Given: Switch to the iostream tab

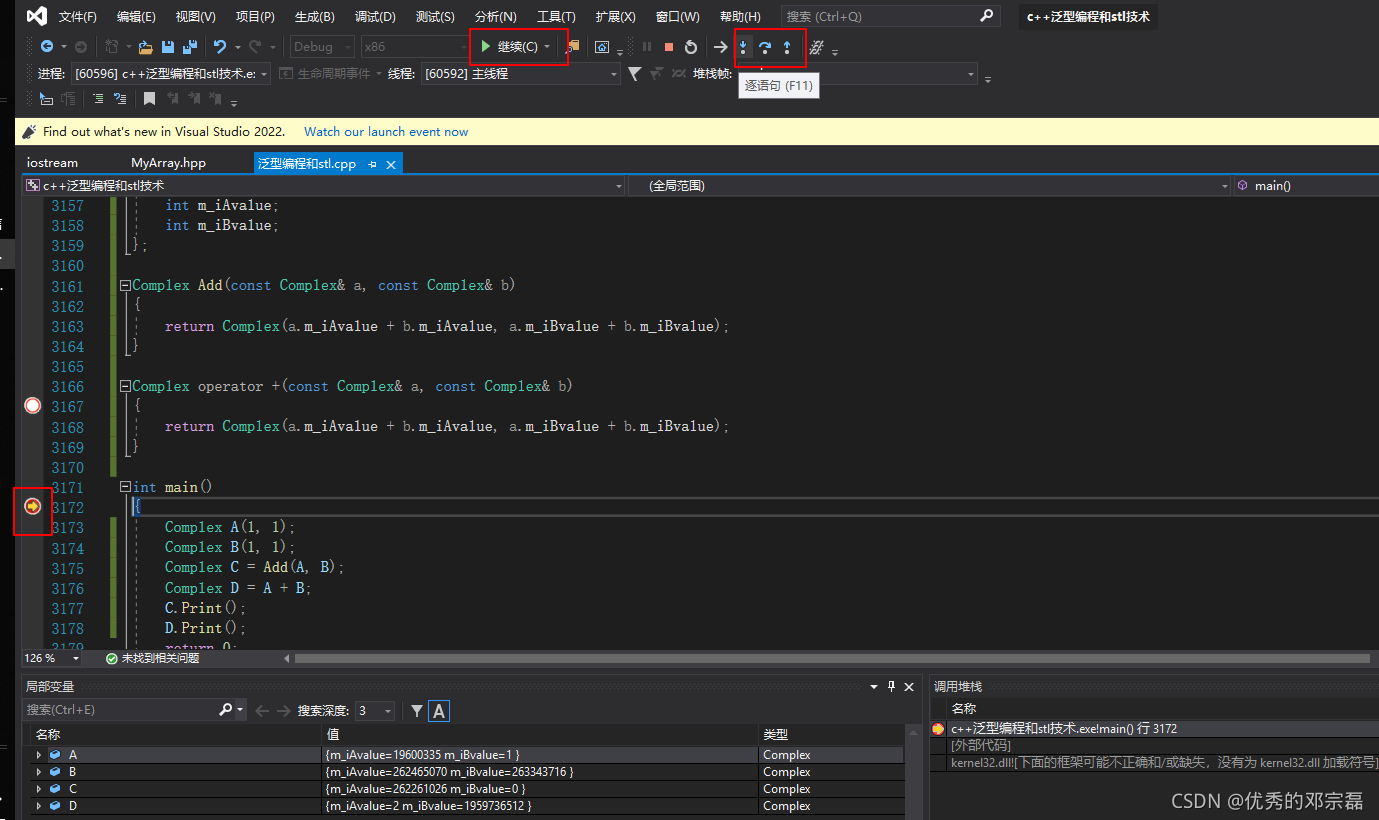Looking at the screenshot, I should click(x=52, y=163).
